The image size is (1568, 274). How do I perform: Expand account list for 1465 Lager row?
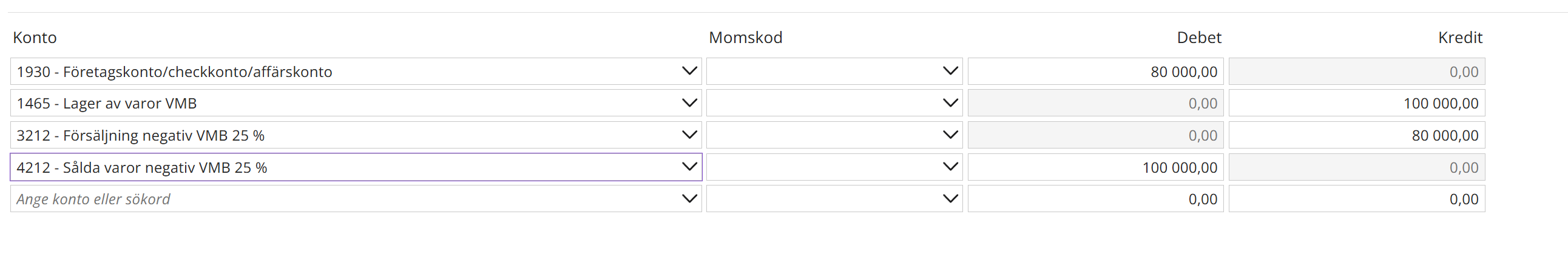(x=689, y=103)
